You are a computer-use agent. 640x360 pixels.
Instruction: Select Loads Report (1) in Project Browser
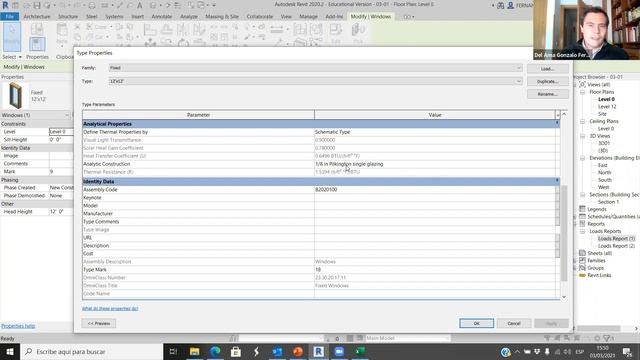tap(616, 239)
